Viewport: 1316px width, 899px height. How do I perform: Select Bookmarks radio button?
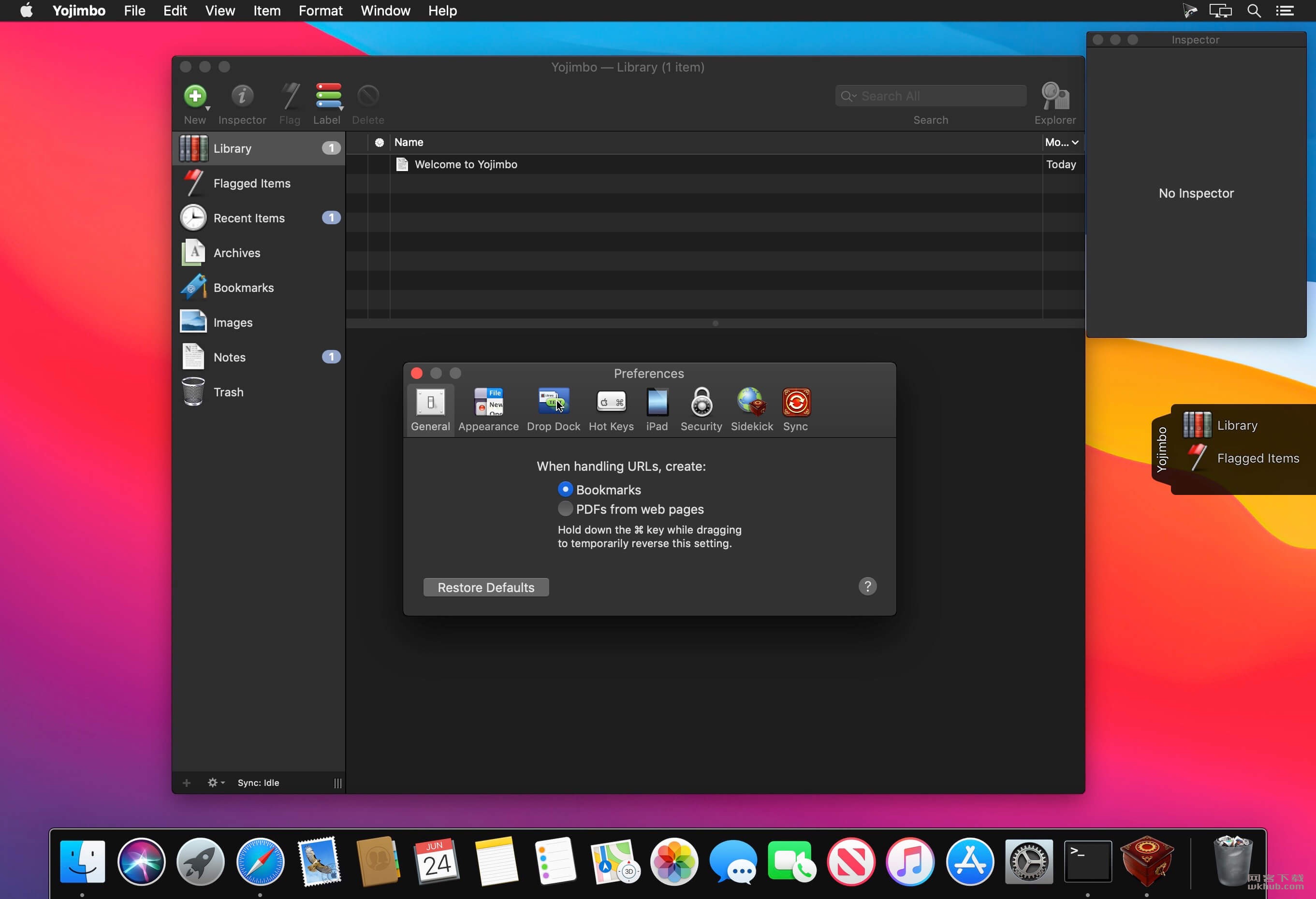point(565,489)
